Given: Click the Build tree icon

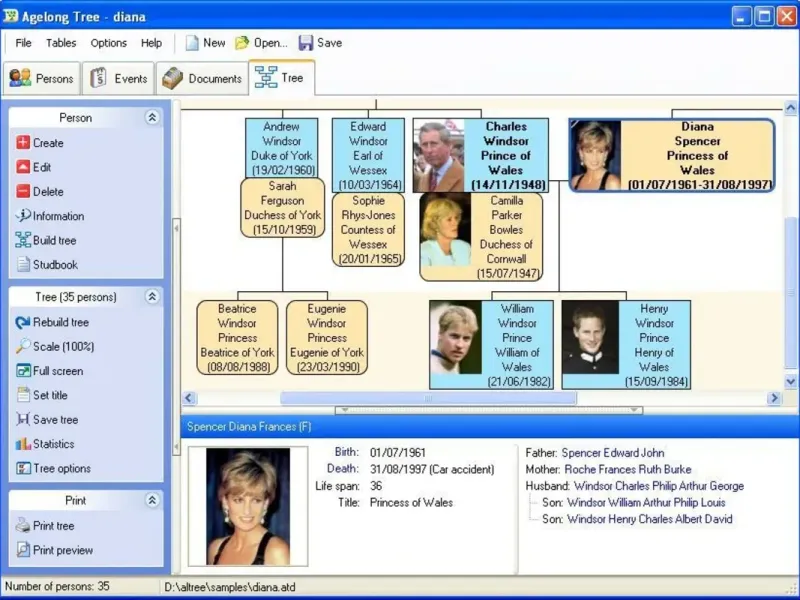Looking at the screenshot, I should [x=23, y=240].
